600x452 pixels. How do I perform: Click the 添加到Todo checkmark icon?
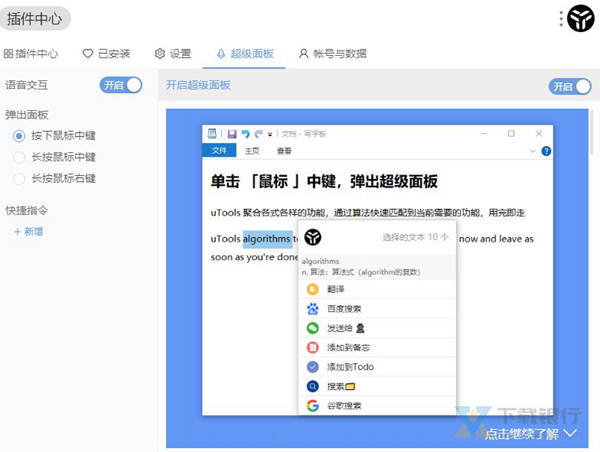(x=313, y=367)
